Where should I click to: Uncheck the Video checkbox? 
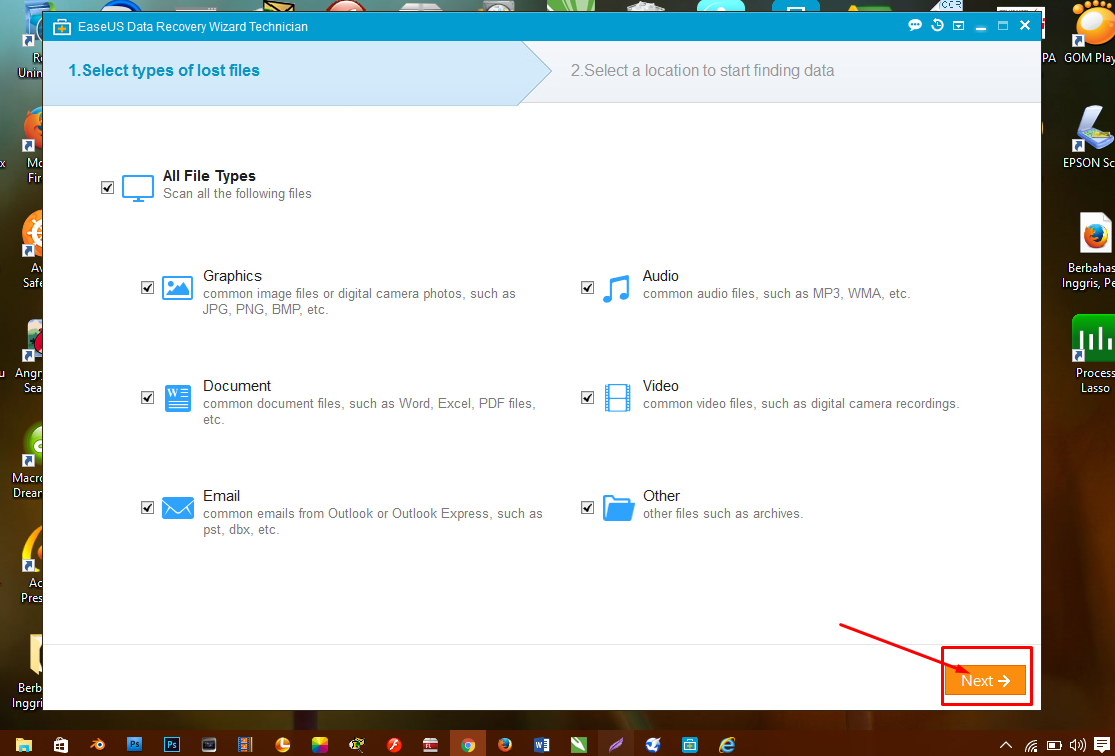(587, 398)
